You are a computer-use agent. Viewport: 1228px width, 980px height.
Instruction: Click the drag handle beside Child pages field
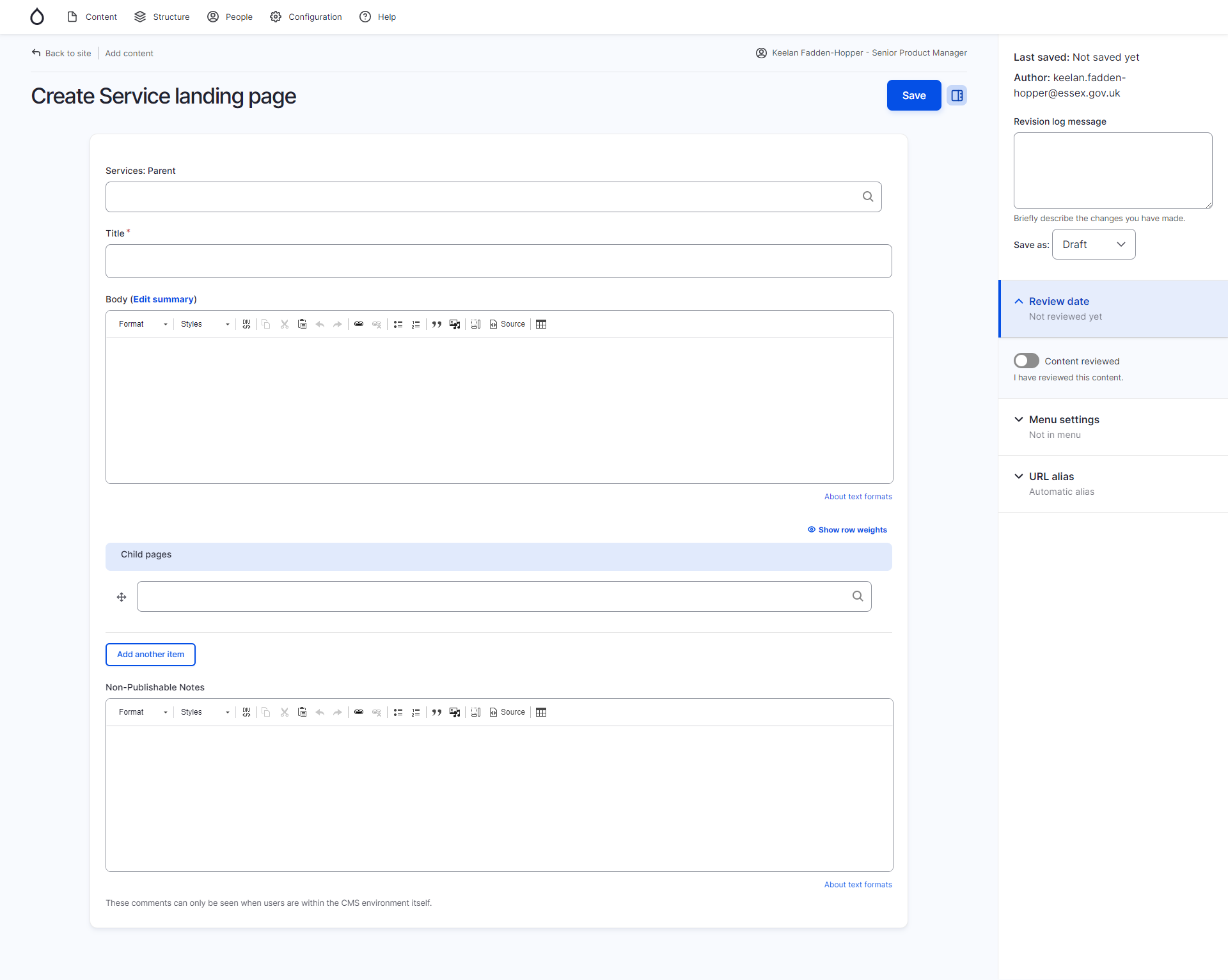[122, 596]
